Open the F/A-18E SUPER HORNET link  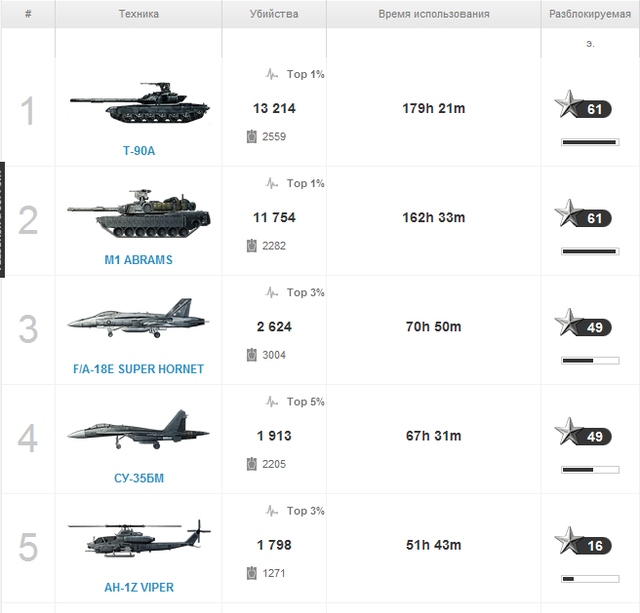click(138, 369)
